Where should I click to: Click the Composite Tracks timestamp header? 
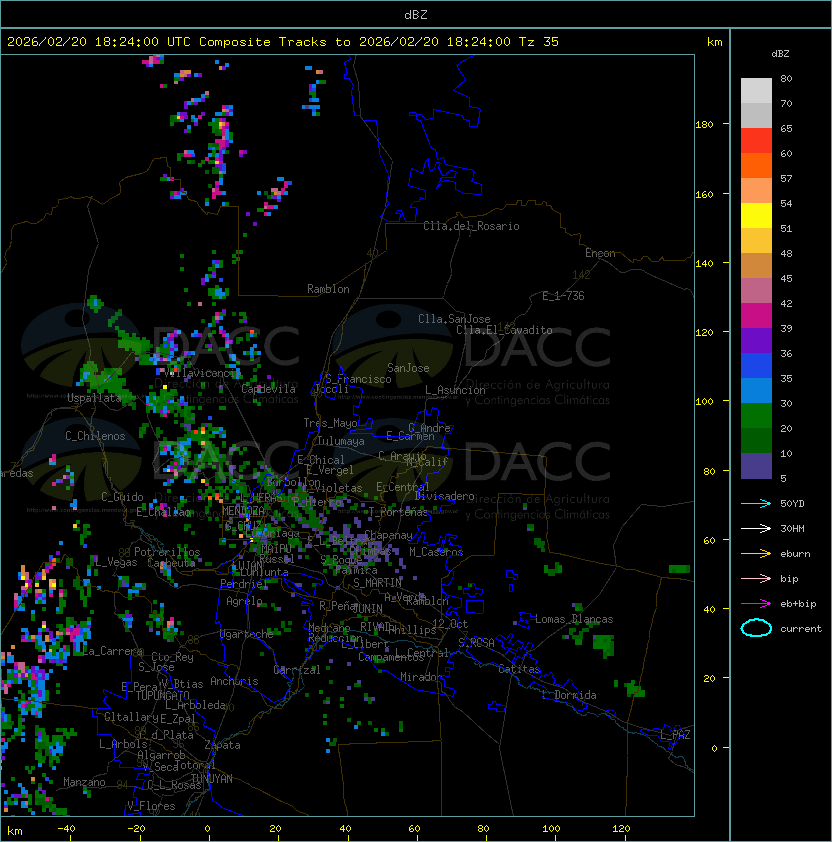click(283, 42)
